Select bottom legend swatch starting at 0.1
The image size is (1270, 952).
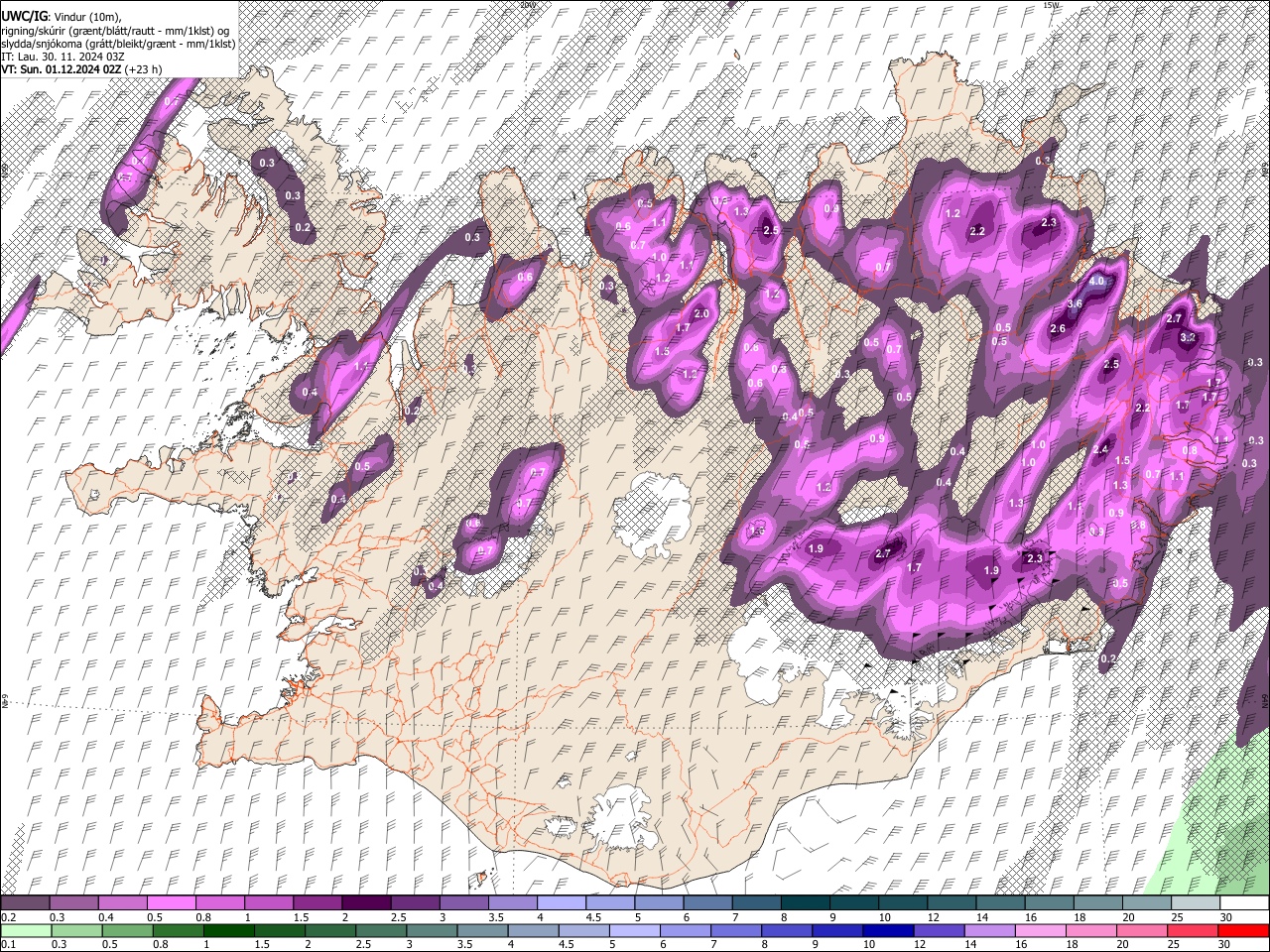click(25, 930)
